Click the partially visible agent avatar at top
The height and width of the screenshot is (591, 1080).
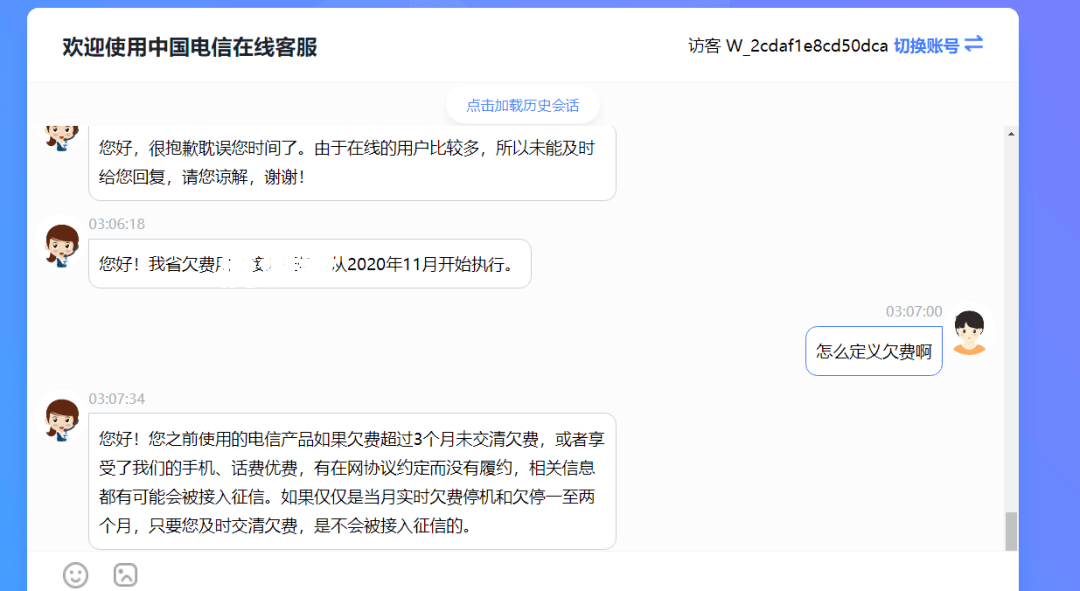[x=62, y=137]
